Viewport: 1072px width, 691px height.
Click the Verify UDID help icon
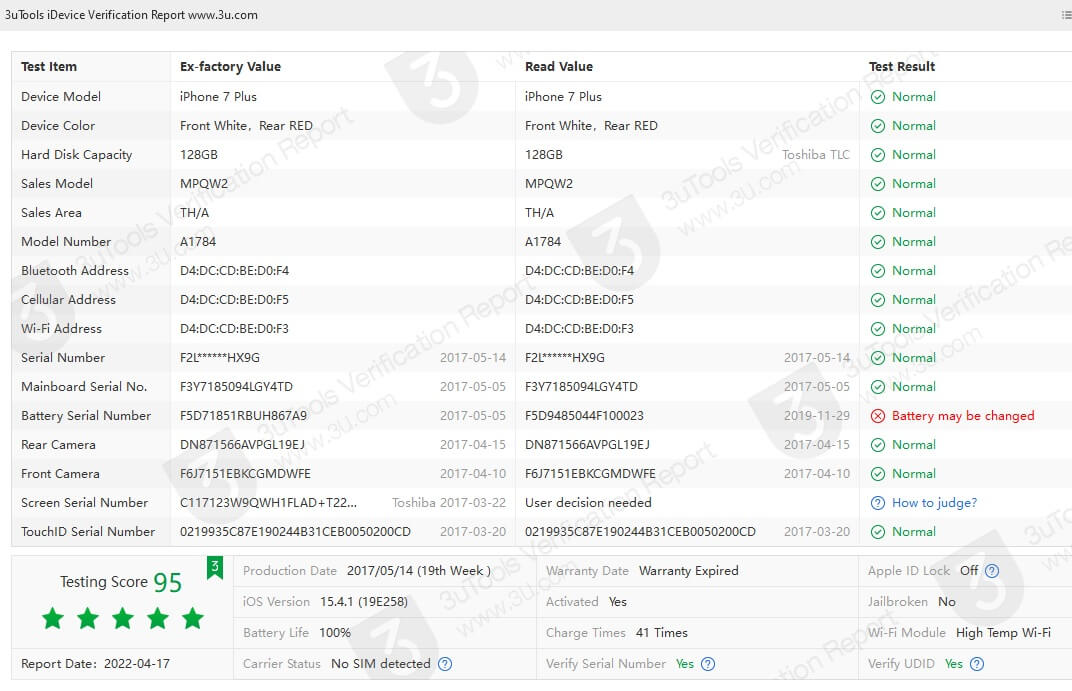[977, 664]
